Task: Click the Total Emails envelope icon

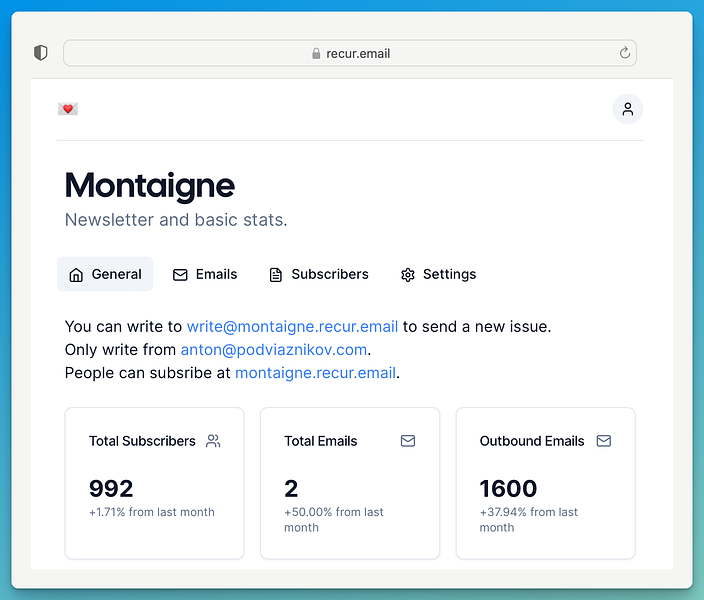Action: 408,441
